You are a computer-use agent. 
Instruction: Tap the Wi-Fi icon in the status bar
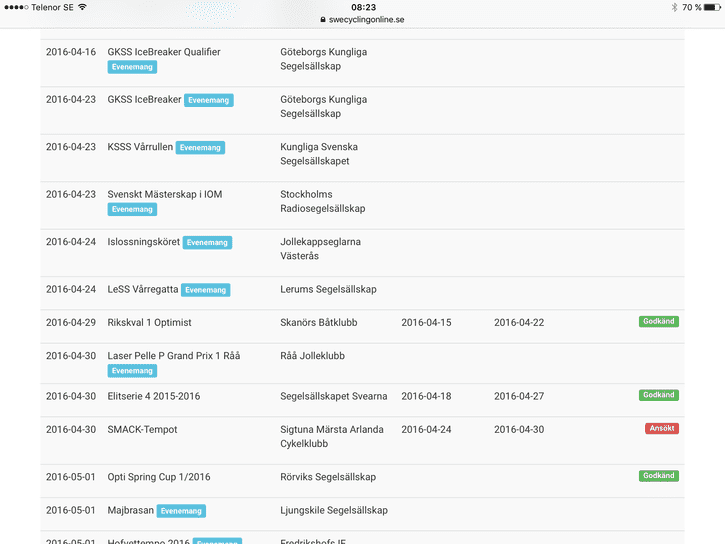82,7
